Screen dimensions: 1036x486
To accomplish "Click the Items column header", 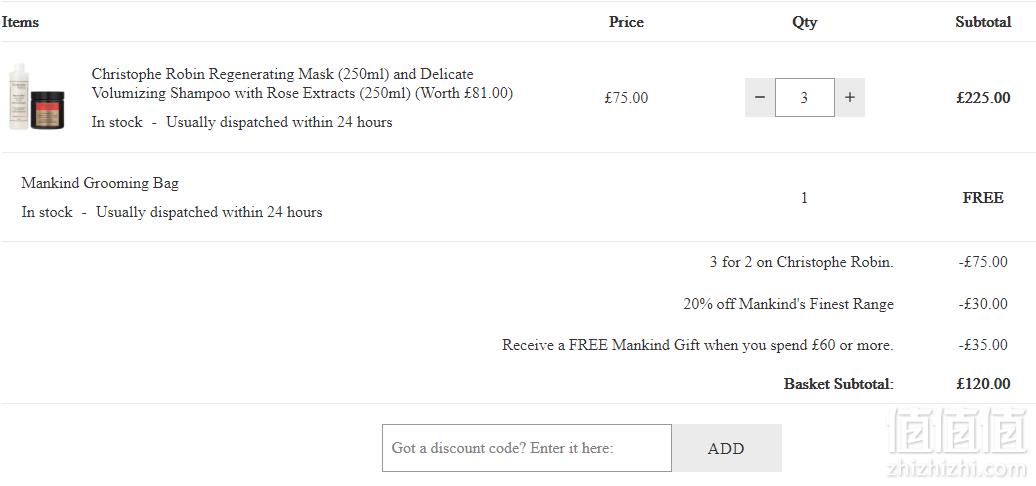I will 20,22.
